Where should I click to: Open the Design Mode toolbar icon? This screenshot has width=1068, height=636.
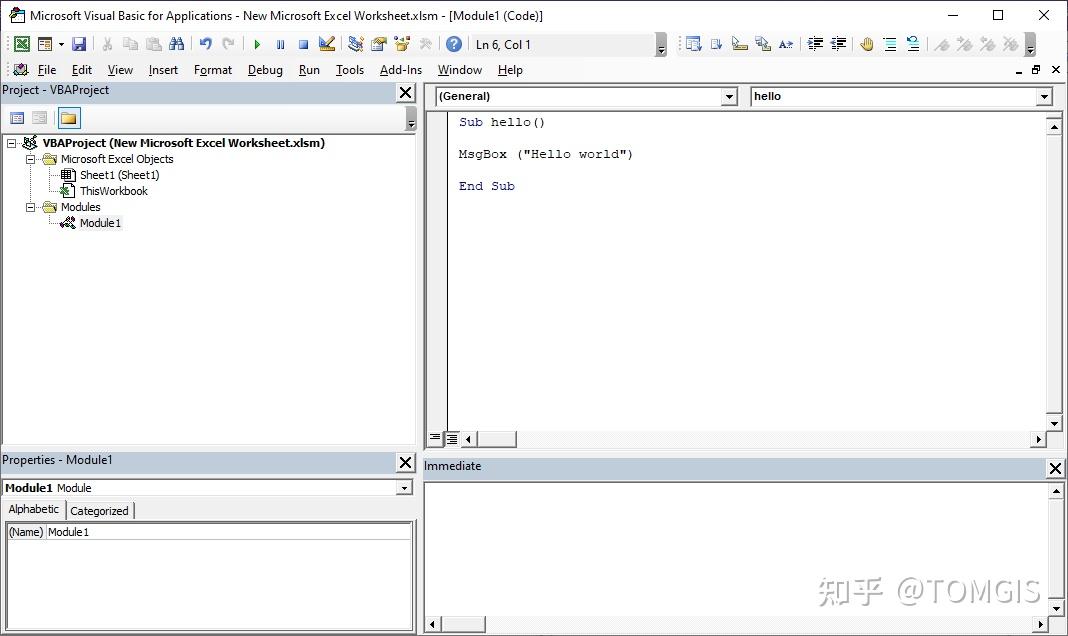tap(324, 44)
